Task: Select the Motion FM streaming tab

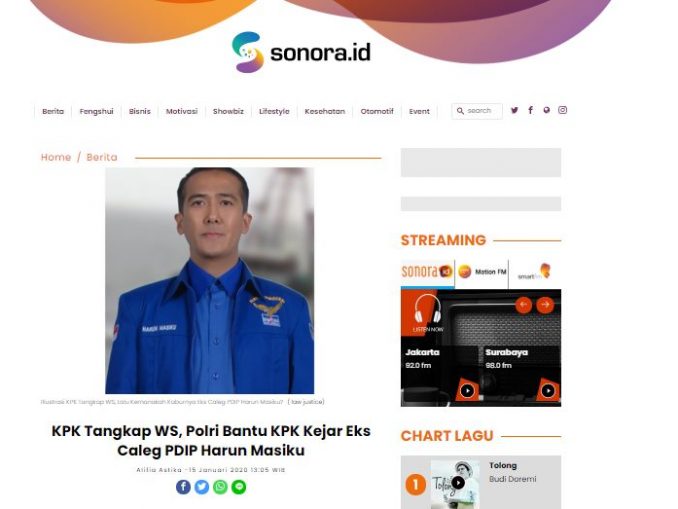Action: point(482,272)
